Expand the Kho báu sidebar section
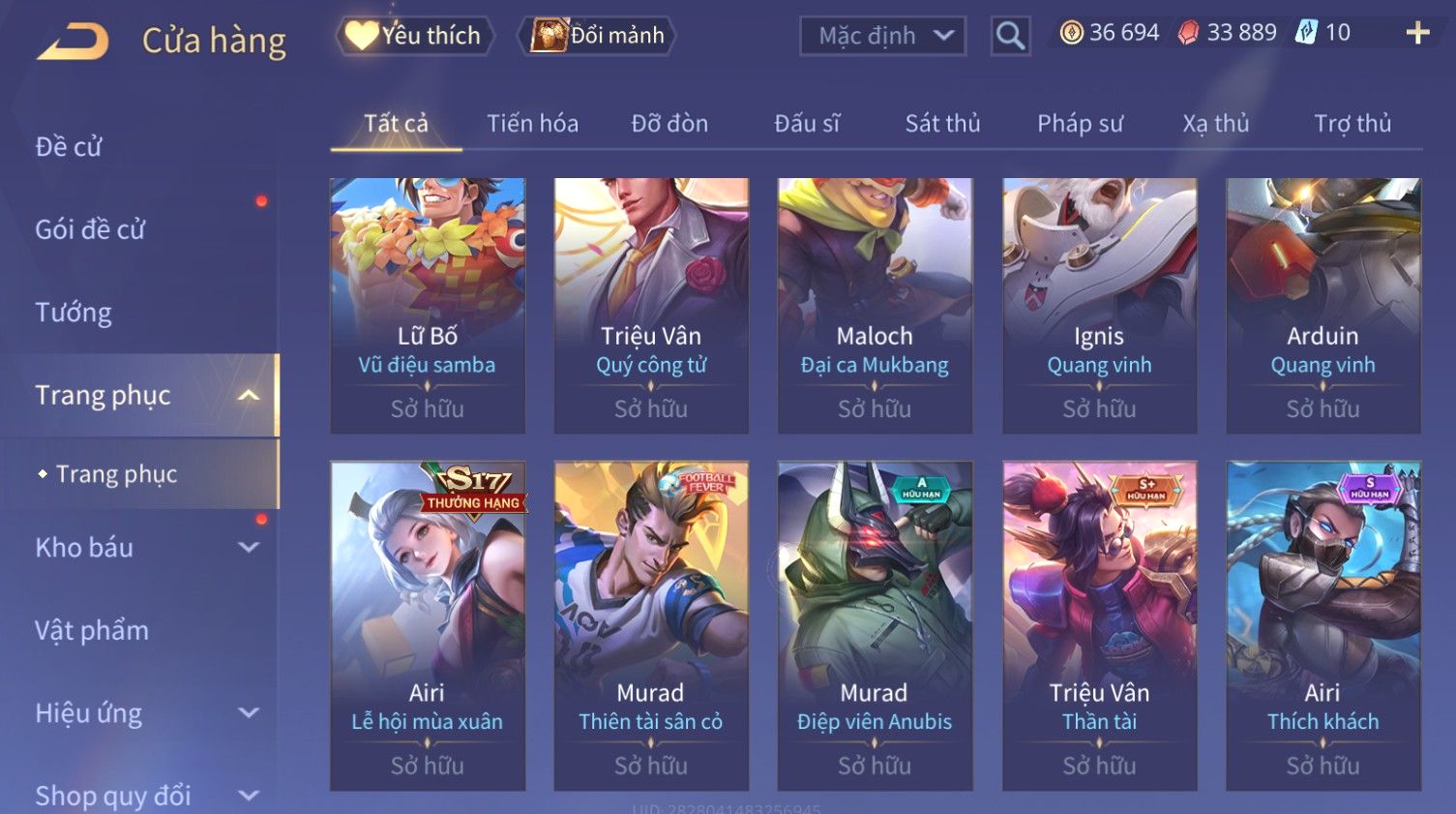Viewport: 1456px width, 814px height. [x=249, y=547]
